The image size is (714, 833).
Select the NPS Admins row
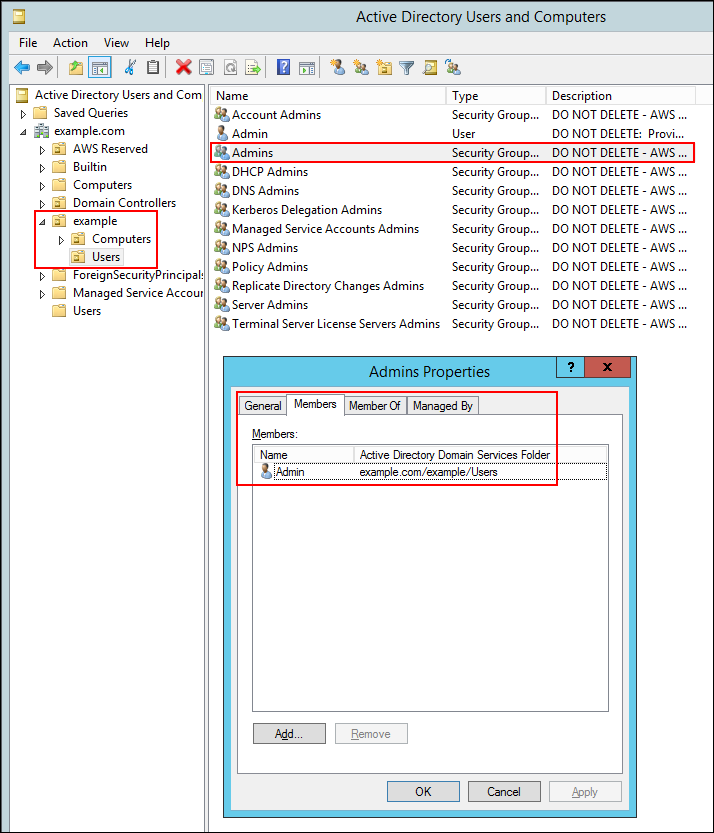(x=452, y=248)
